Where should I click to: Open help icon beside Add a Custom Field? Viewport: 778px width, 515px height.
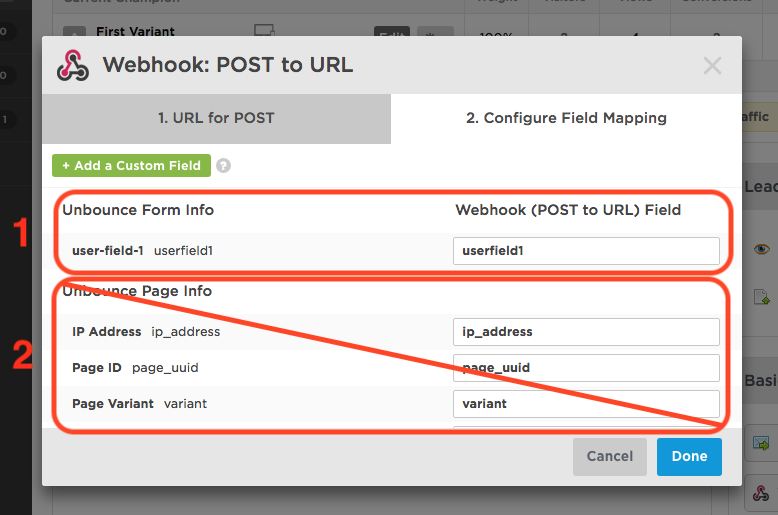tap(223, 166)
